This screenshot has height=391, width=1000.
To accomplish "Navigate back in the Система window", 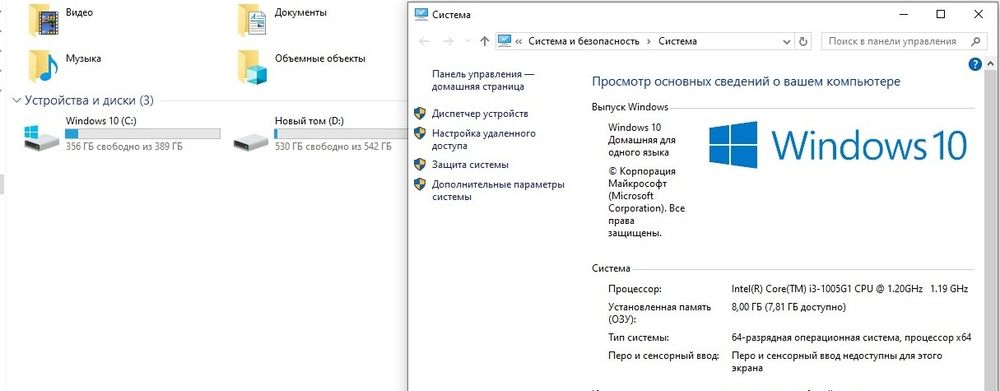I will 424,41.
